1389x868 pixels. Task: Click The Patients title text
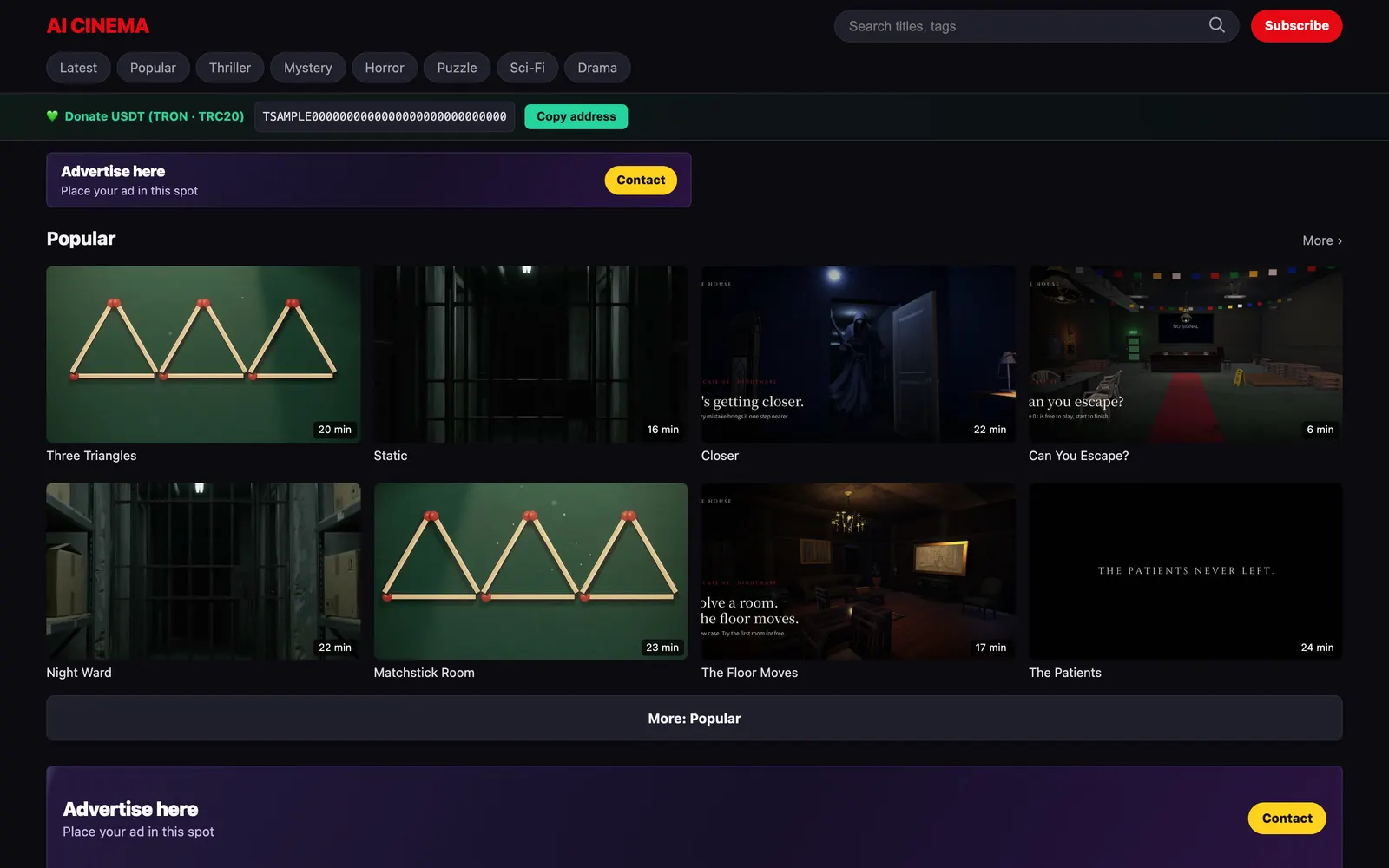click(1065, 673)
